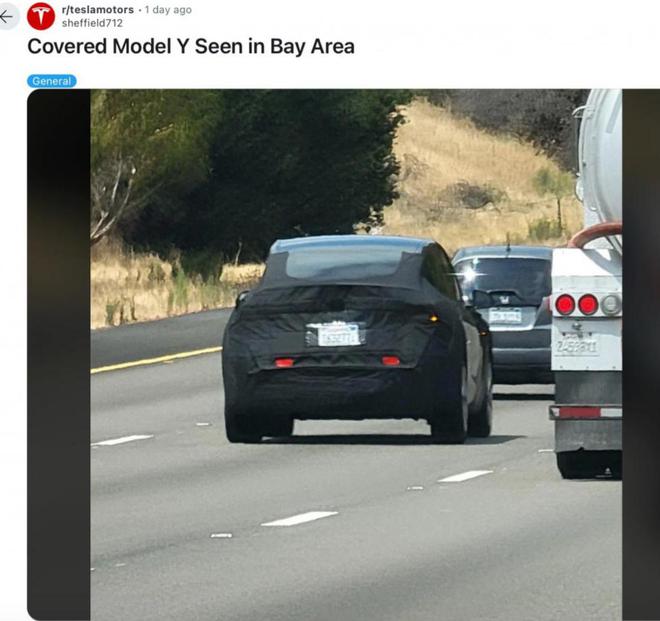Image resolution: width=660 pixels, height=621 pixels.
Task: Click the covered car's rear windshield
Action: [345, 265]
